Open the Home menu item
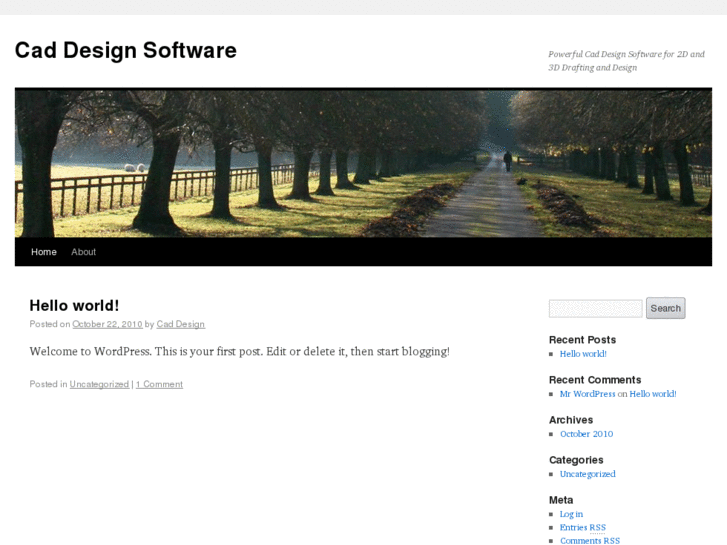This screenshot has width=727, height=545. pyautogui.click(x=44, y=252)
